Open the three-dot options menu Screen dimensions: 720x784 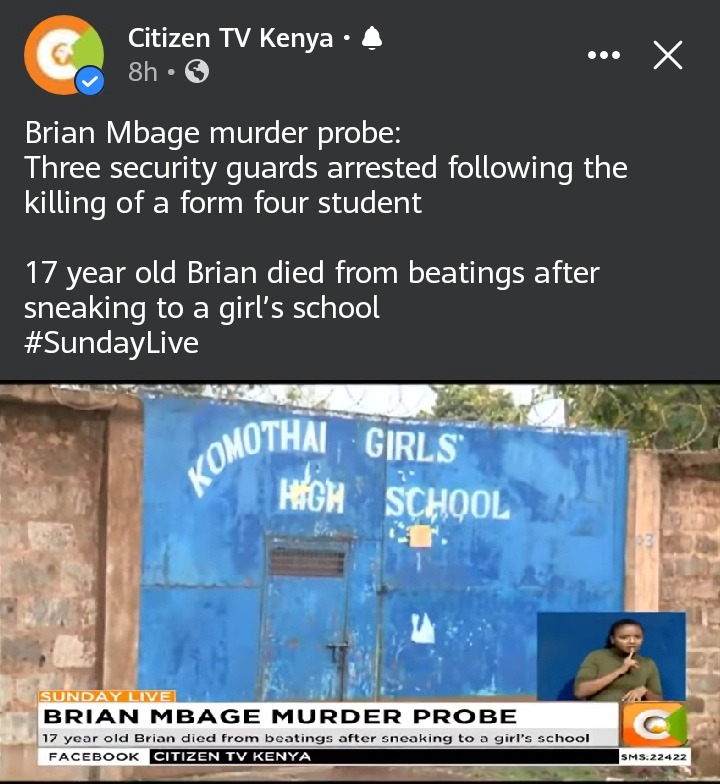[x=604, y=55]
